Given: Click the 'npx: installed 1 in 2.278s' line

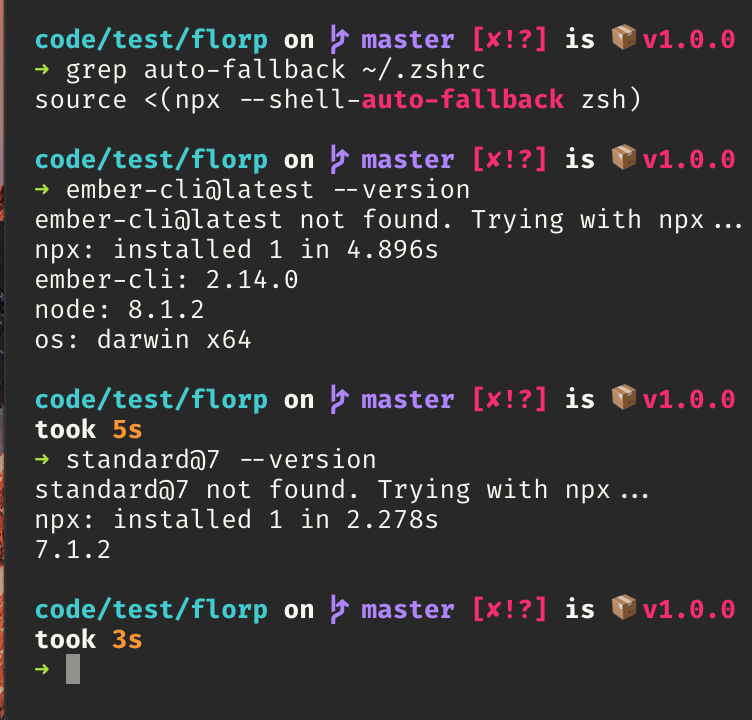Looking at the screenshot, I should pos(236,520).
